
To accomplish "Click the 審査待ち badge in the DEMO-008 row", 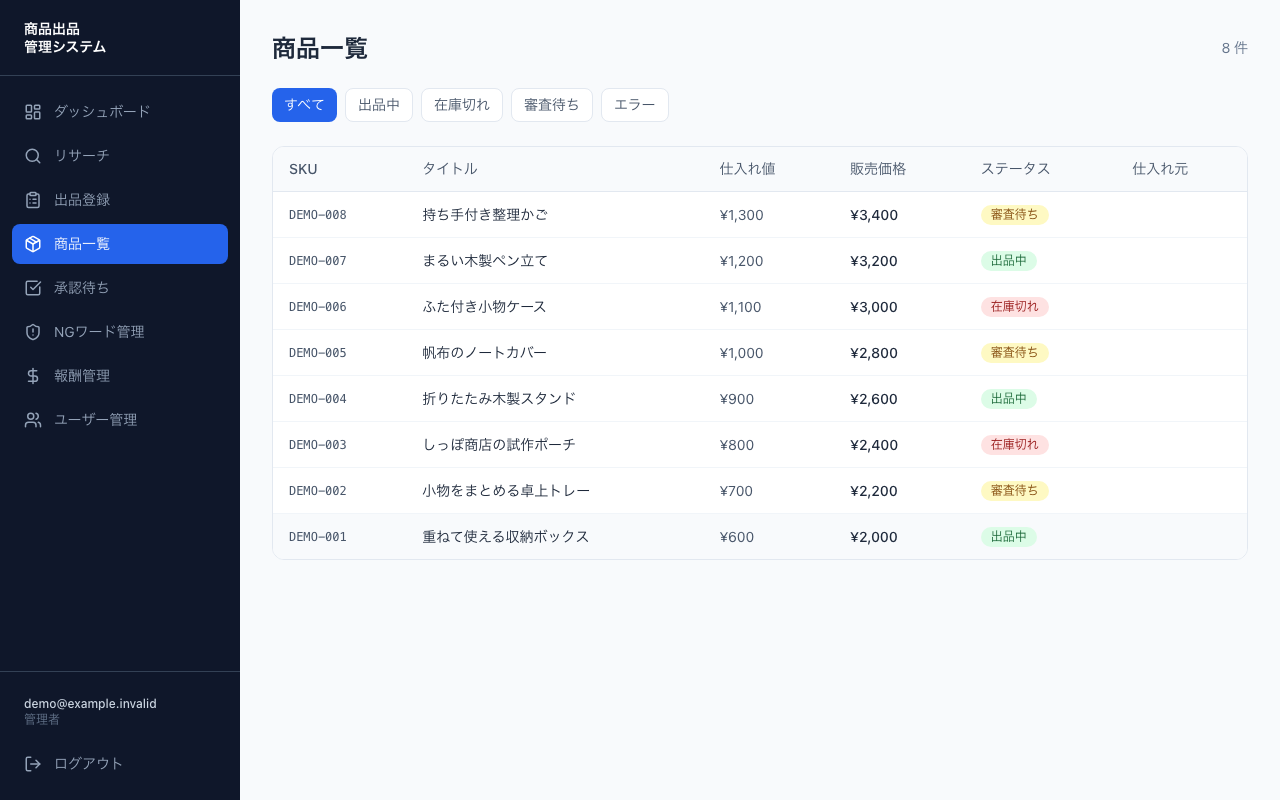I will (x=1015, y=215).
